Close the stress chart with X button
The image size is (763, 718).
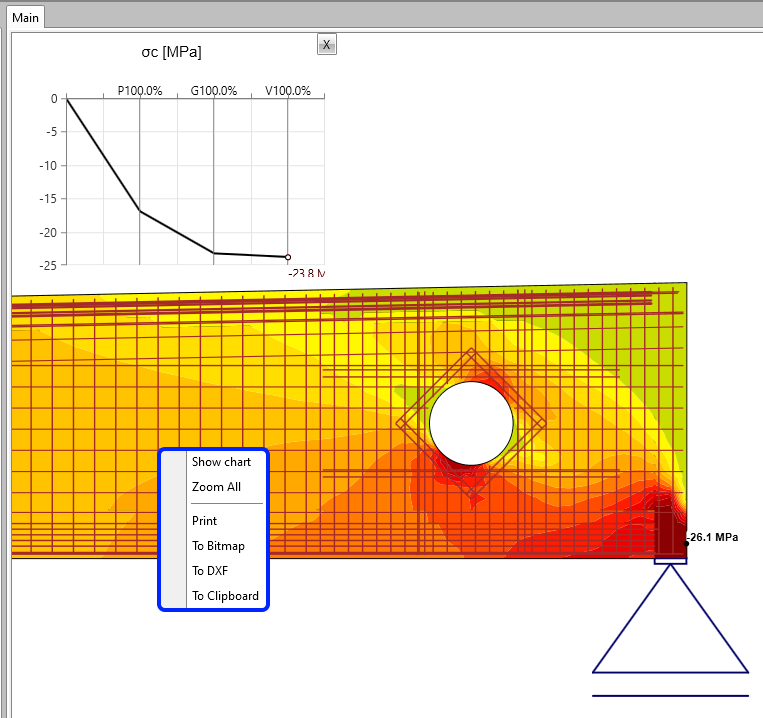click(x=327, y=44)
